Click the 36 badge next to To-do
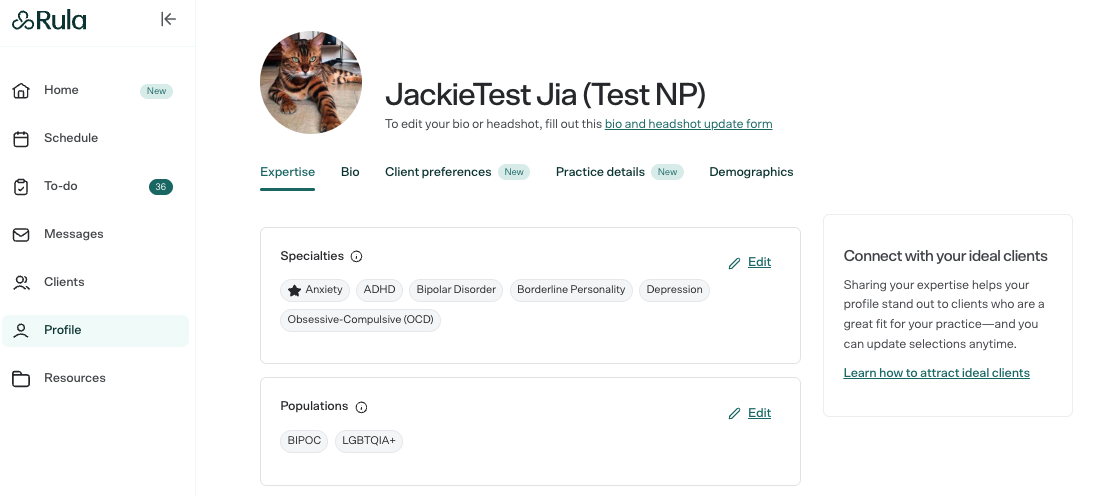Screen dimensions: 1112x497 pos(161,187)
